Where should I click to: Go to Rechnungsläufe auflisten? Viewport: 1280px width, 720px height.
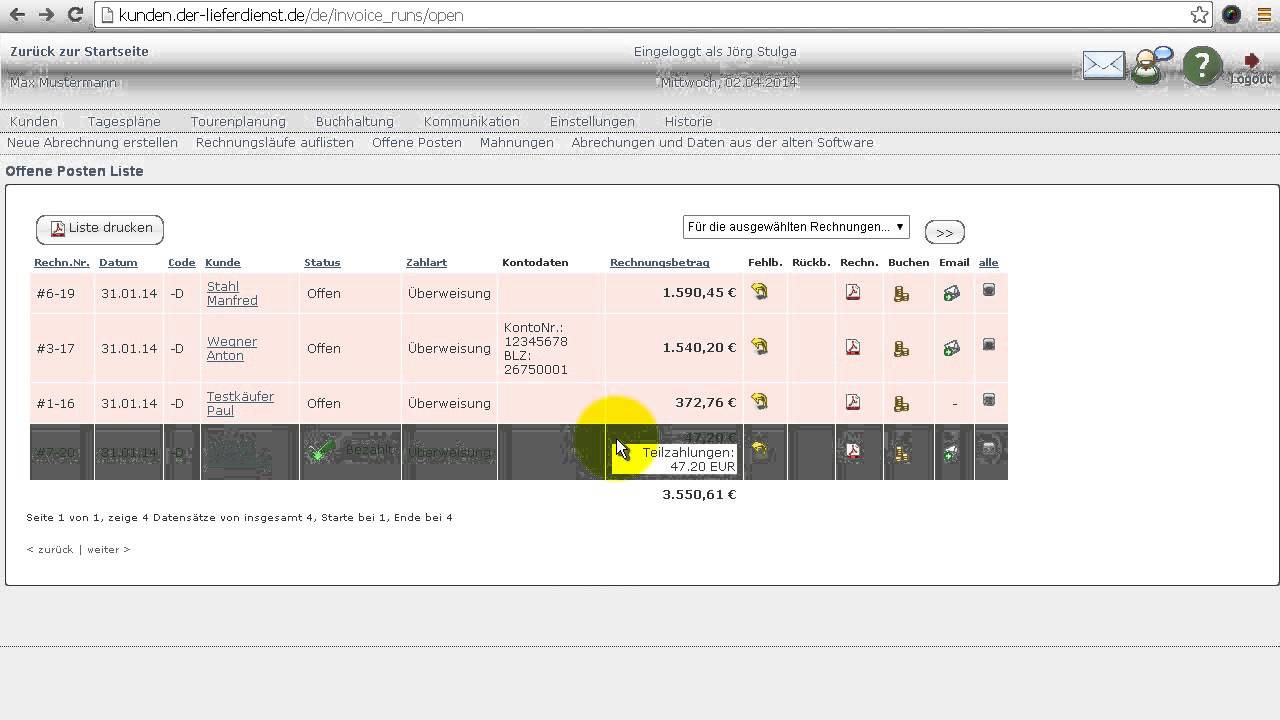pyautogui.click(x=275, y=142)
